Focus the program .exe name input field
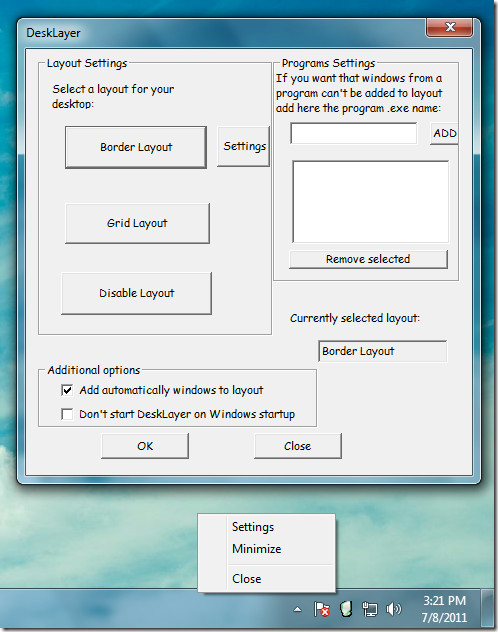This screenshot has height=632, width=498. 354,133
